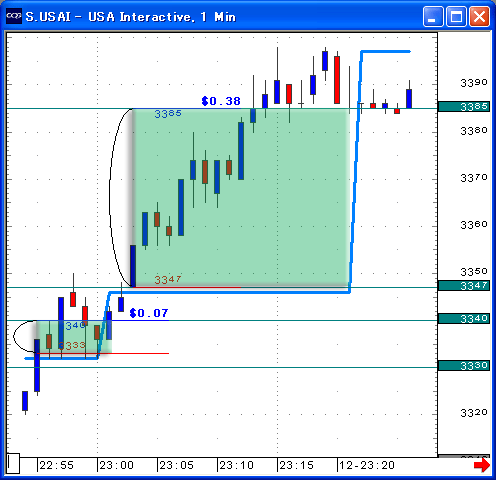Click the brown 3333 label in small zone
The height and width of the screenshot is (480, 496).
pos(72,345)
